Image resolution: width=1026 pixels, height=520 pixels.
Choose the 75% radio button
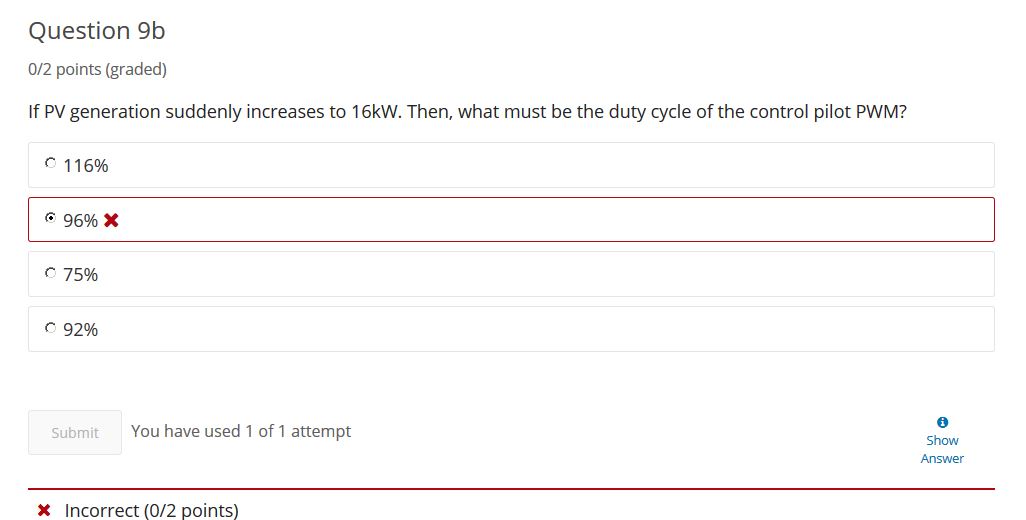click(x=50, y=272)
